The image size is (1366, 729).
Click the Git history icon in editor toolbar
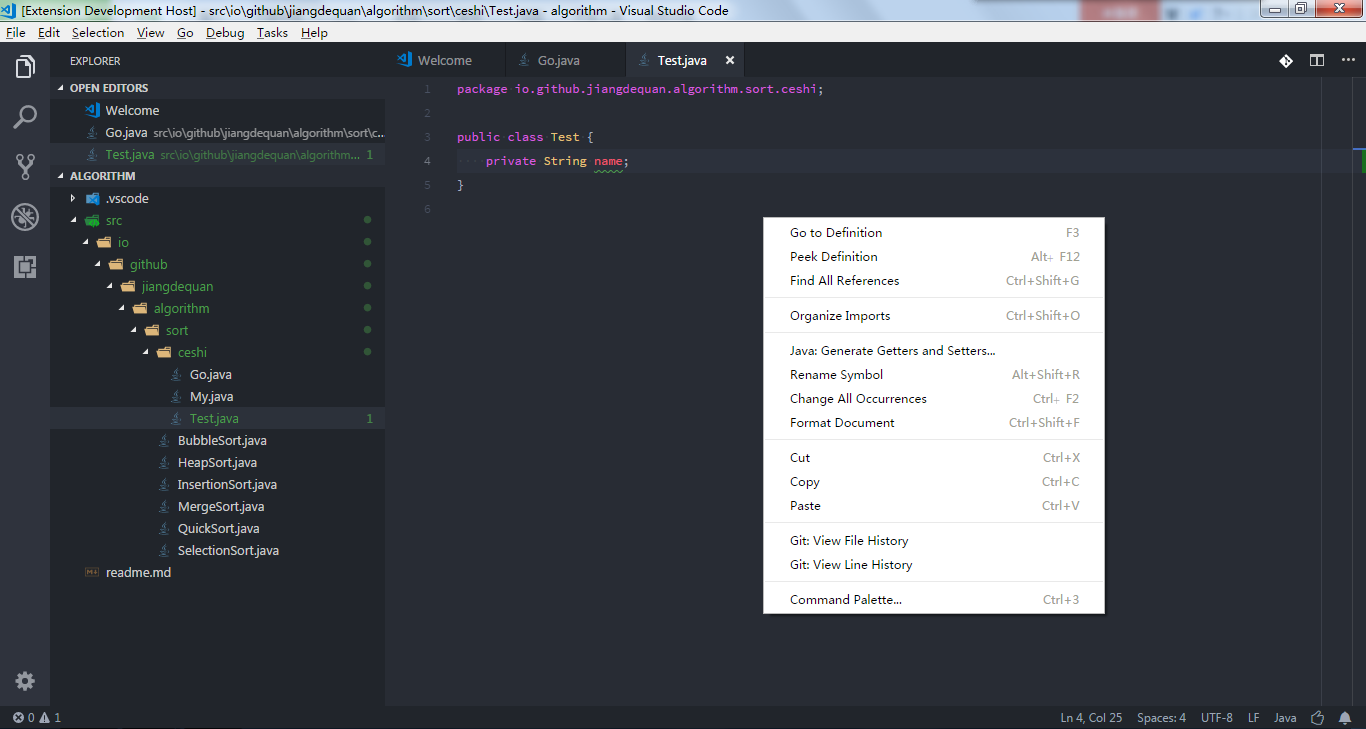pyautogui.click(x=1286, y=61)
